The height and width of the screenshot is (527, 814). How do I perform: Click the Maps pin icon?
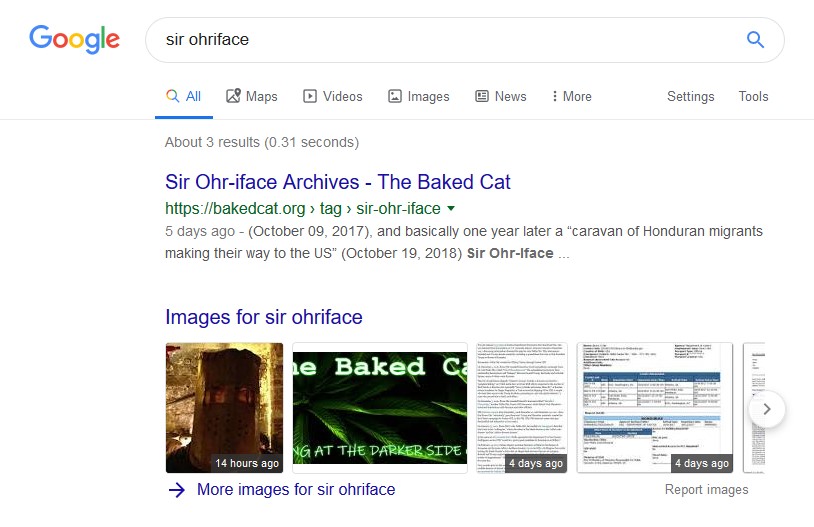(233, 96)
